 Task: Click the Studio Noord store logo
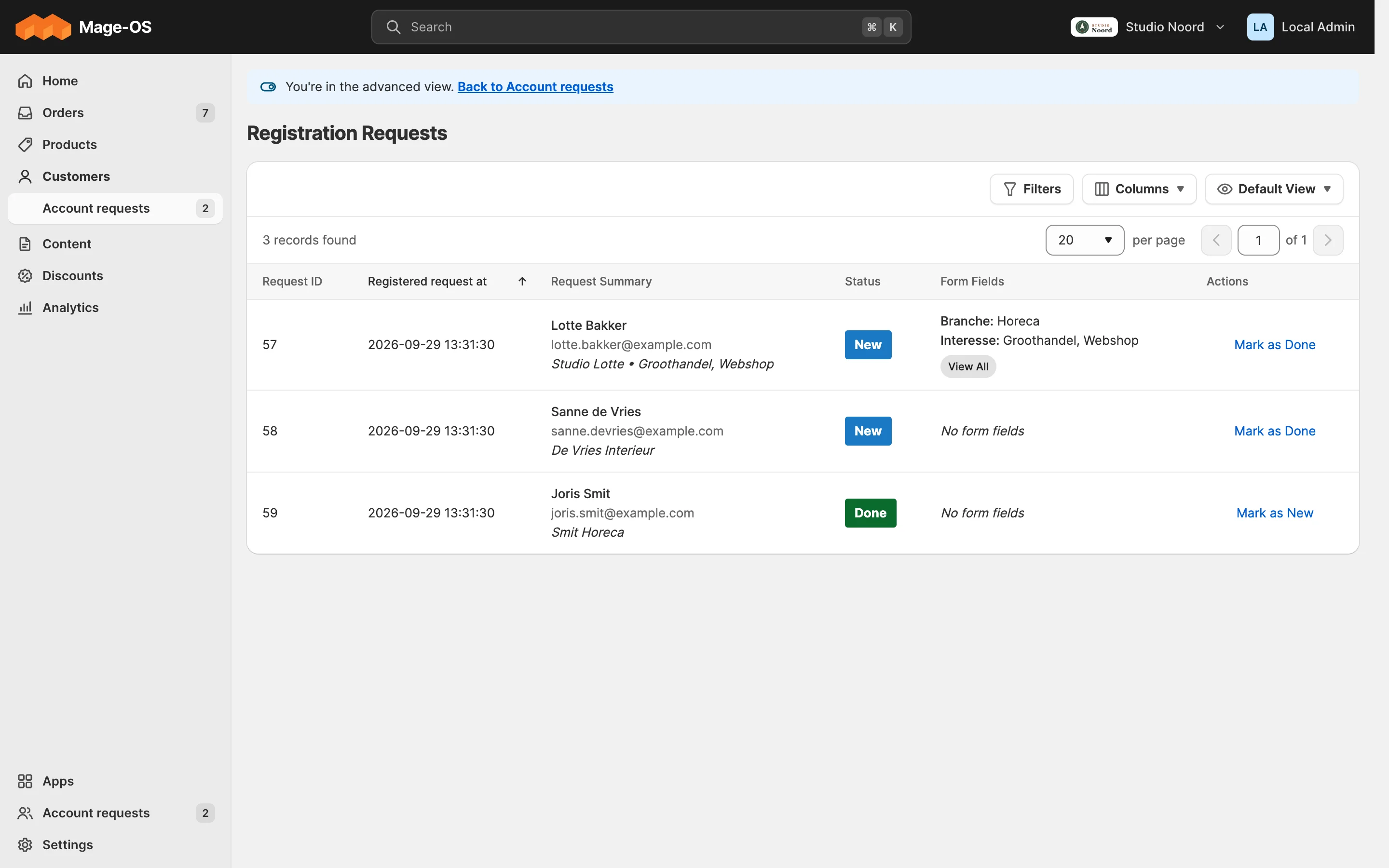(1093, 27)
